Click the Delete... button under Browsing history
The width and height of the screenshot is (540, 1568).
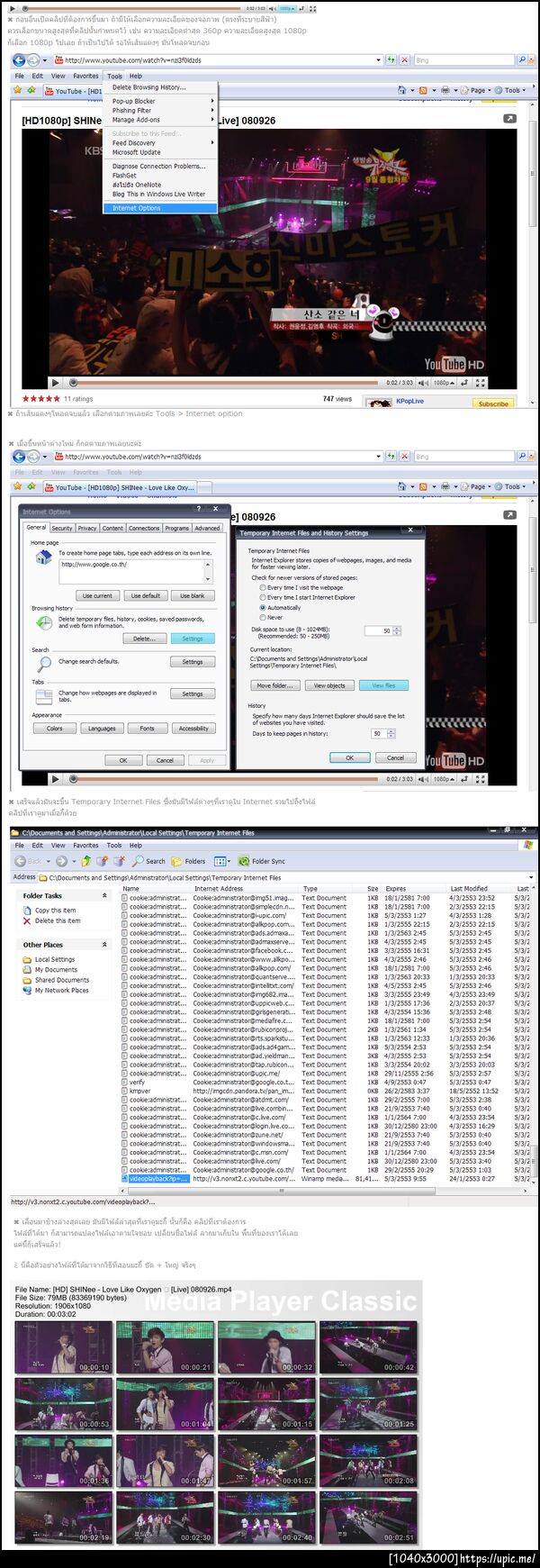[144, 639]
